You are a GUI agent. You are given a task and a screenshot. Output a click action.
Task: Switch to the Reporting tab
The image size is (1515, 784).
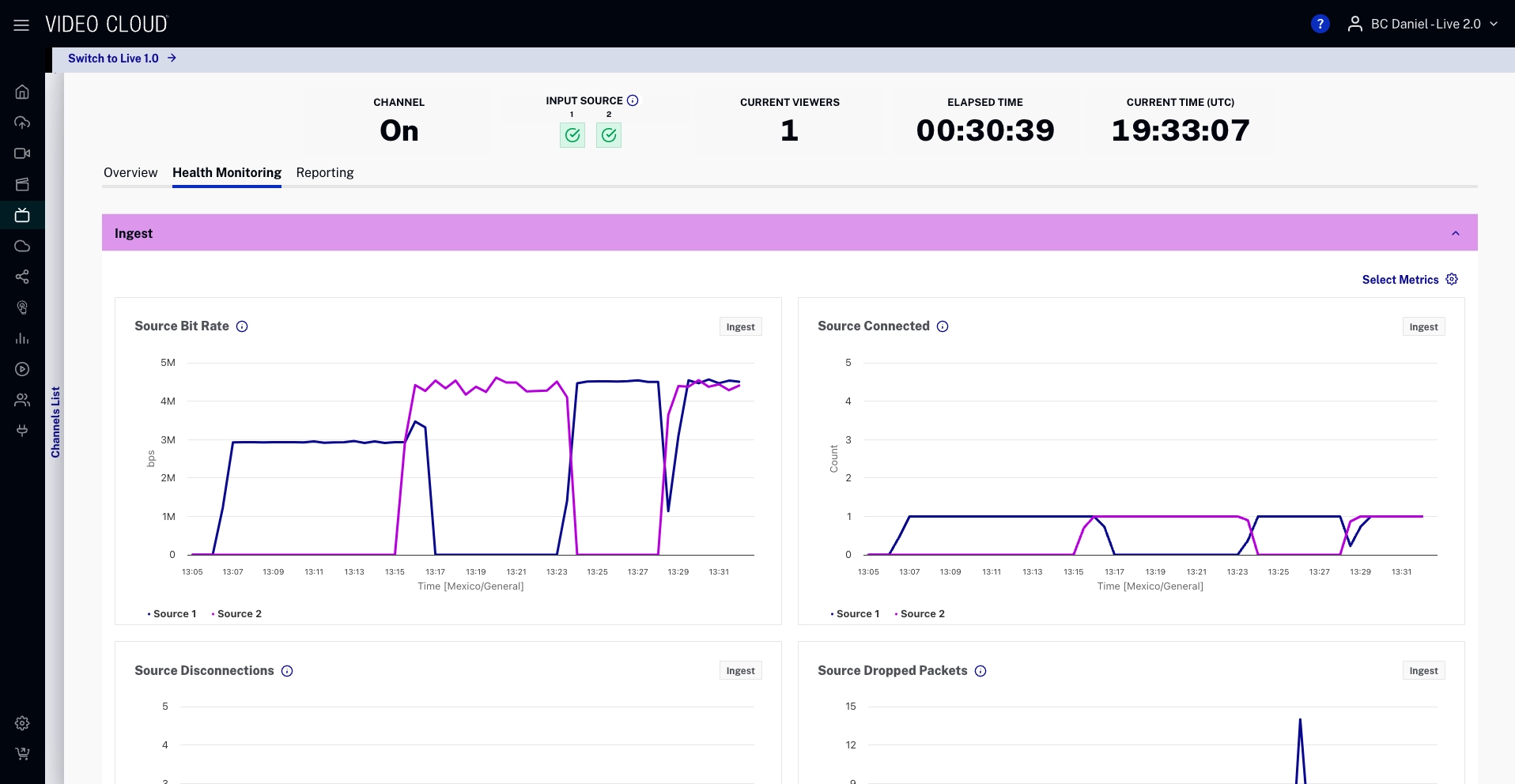324,173
